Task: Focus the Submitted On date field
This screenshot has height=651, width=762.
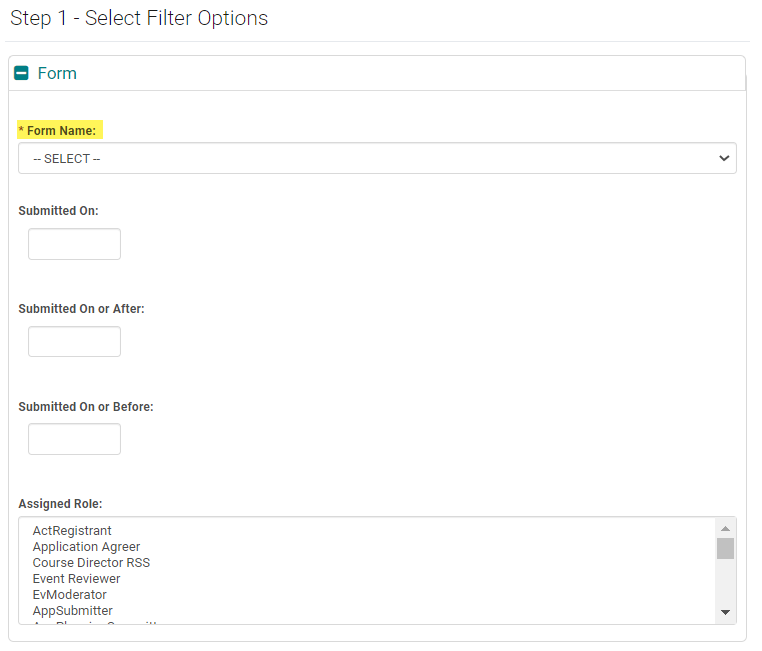Action: 74,244
